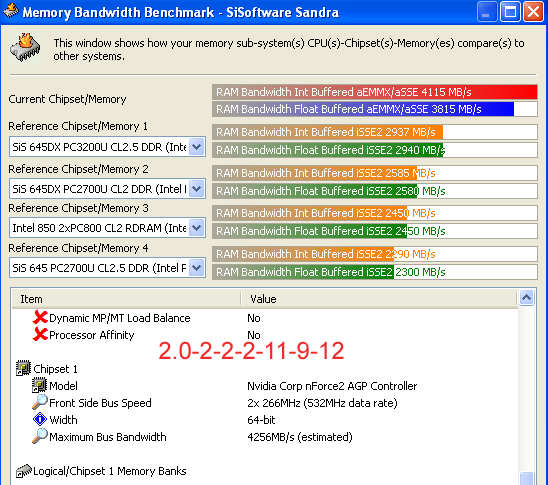Click the green Float Buffered 2300 MB/s bar
Screen dimensions: 548x485
pyautogui.click(x=375, y=272)
